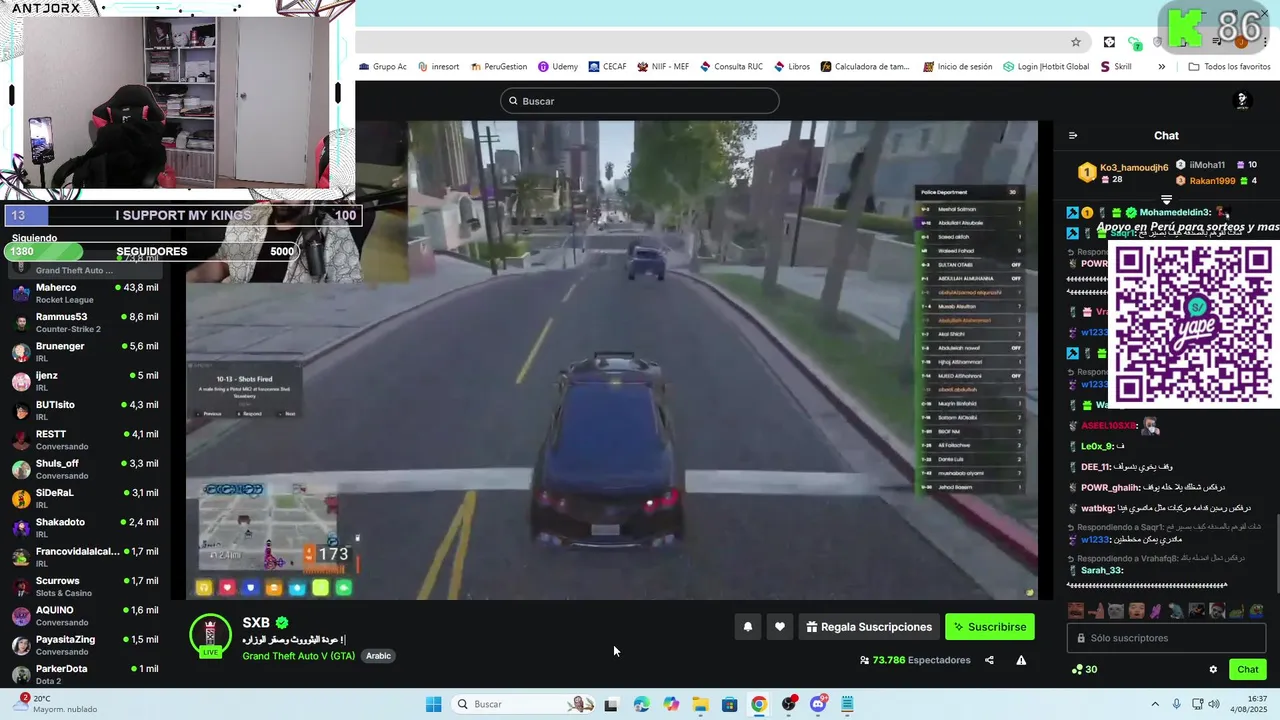Open chat settings gear icon

tap(1213, 670)
